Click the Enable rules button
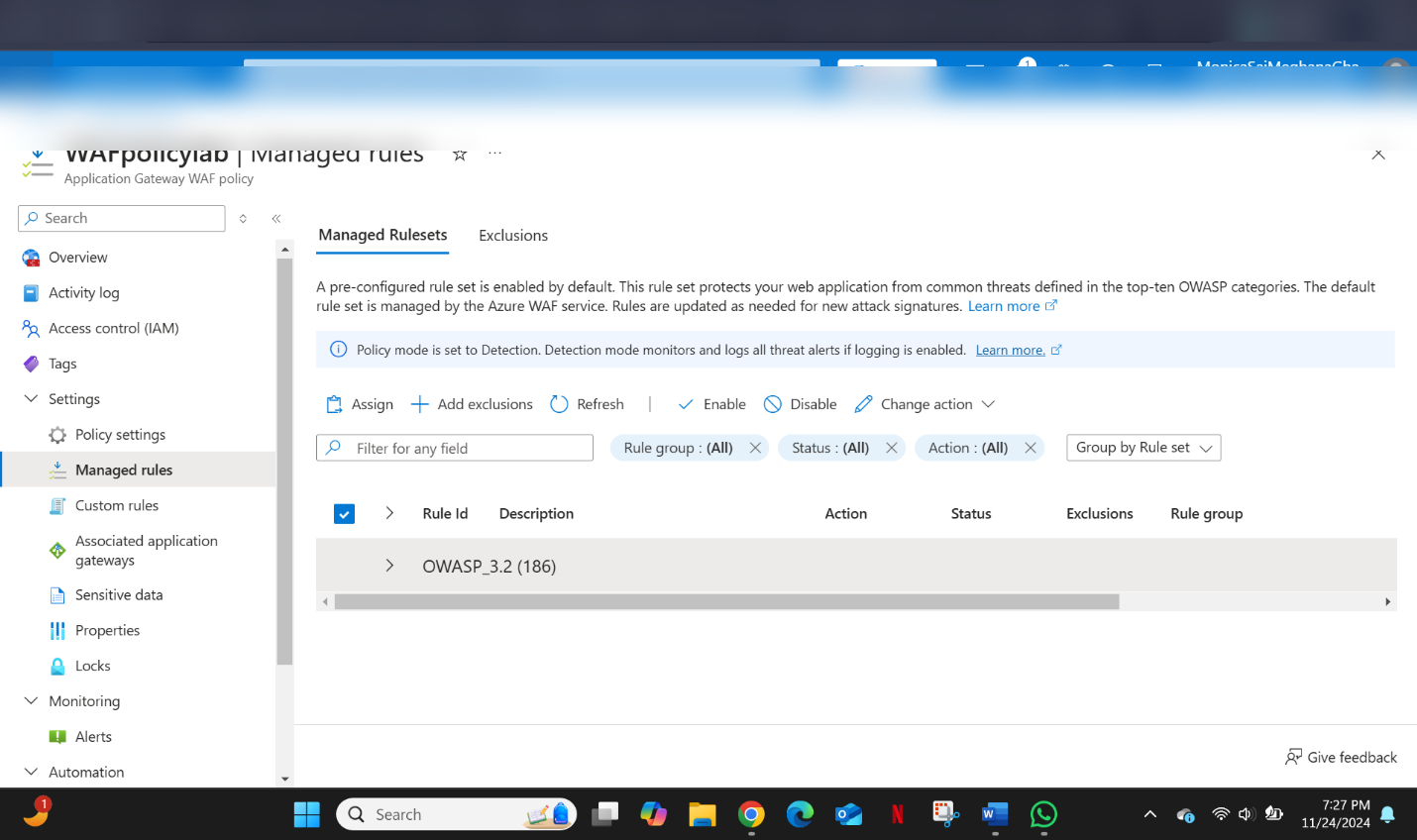The width and height of the screenshot is (1417, 840). point(711,404)
